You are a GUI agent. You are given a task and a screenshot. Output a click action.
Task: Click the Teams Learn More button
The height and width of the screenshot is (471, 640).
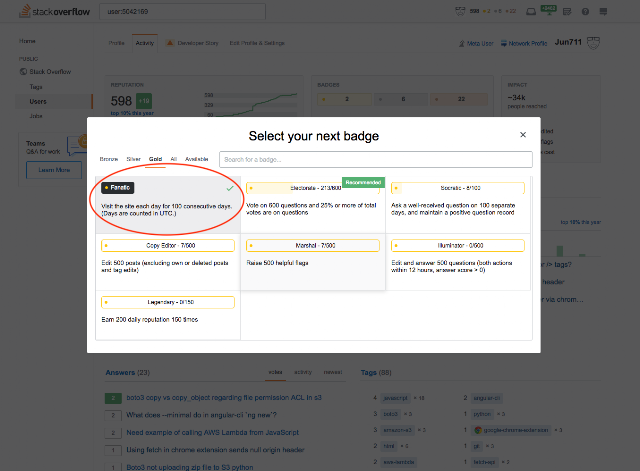pyautogui.click(x=54, y=170)
